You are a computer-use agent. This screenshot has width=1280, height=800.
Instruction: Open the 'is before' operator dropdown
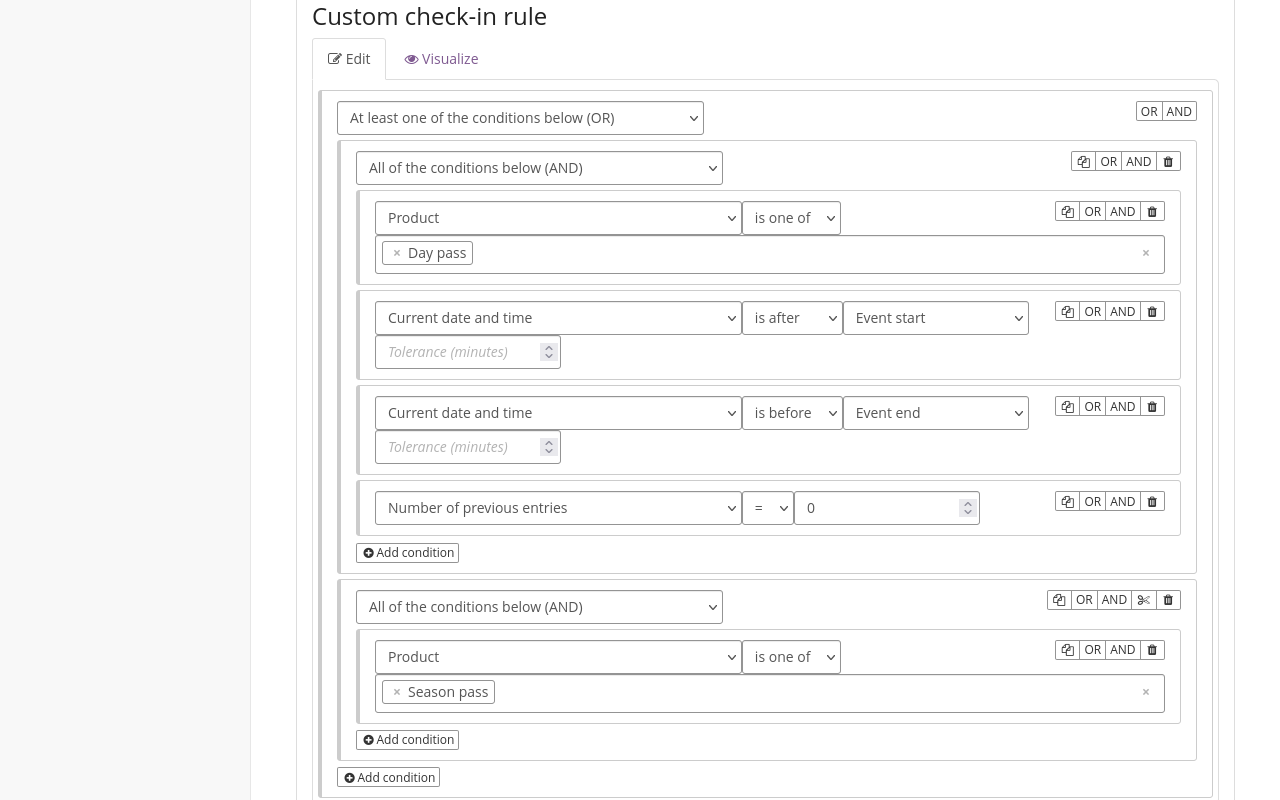[x=792, y=413]
